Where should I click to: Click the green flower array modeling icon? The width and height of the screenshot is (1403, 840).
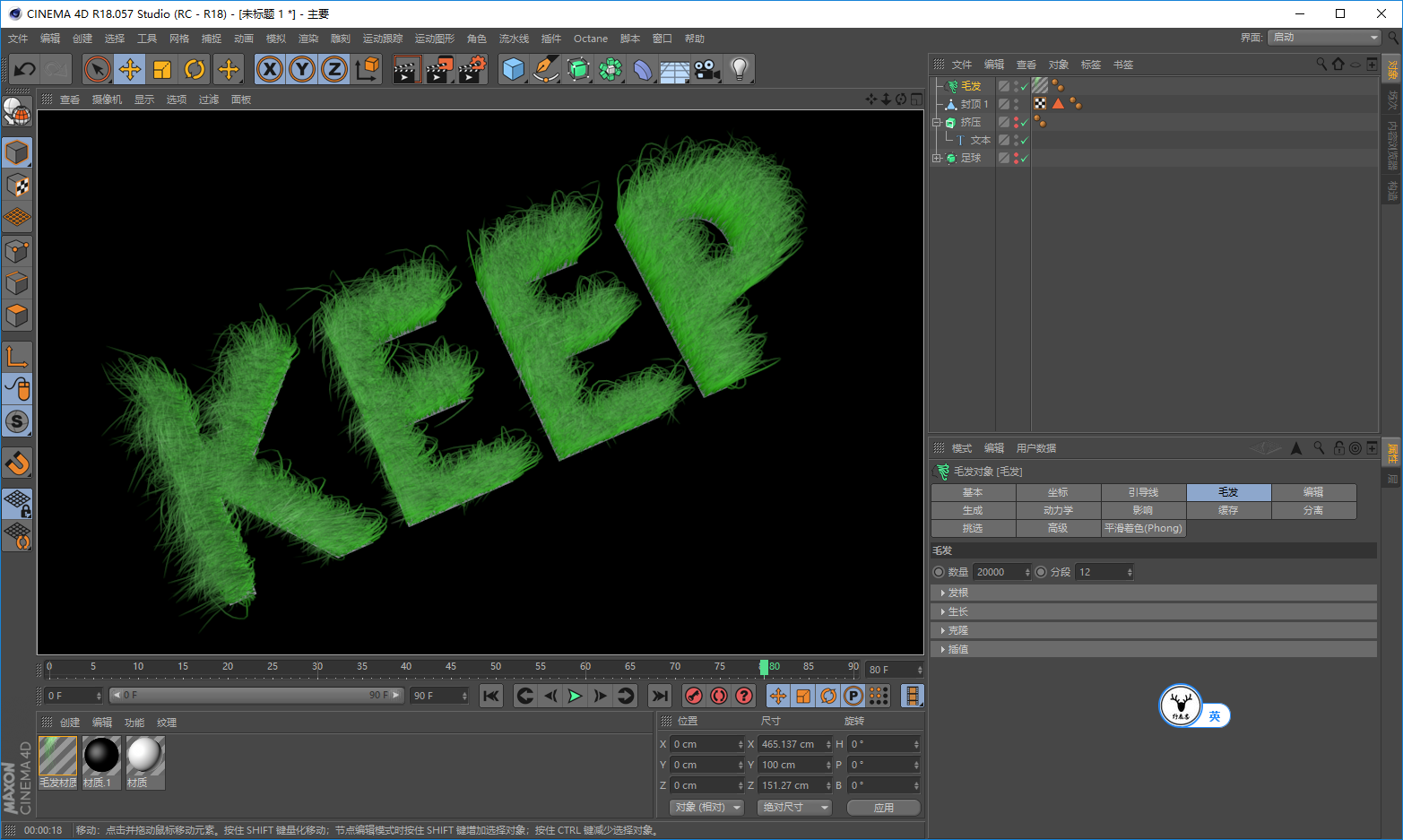click(611, 69)
